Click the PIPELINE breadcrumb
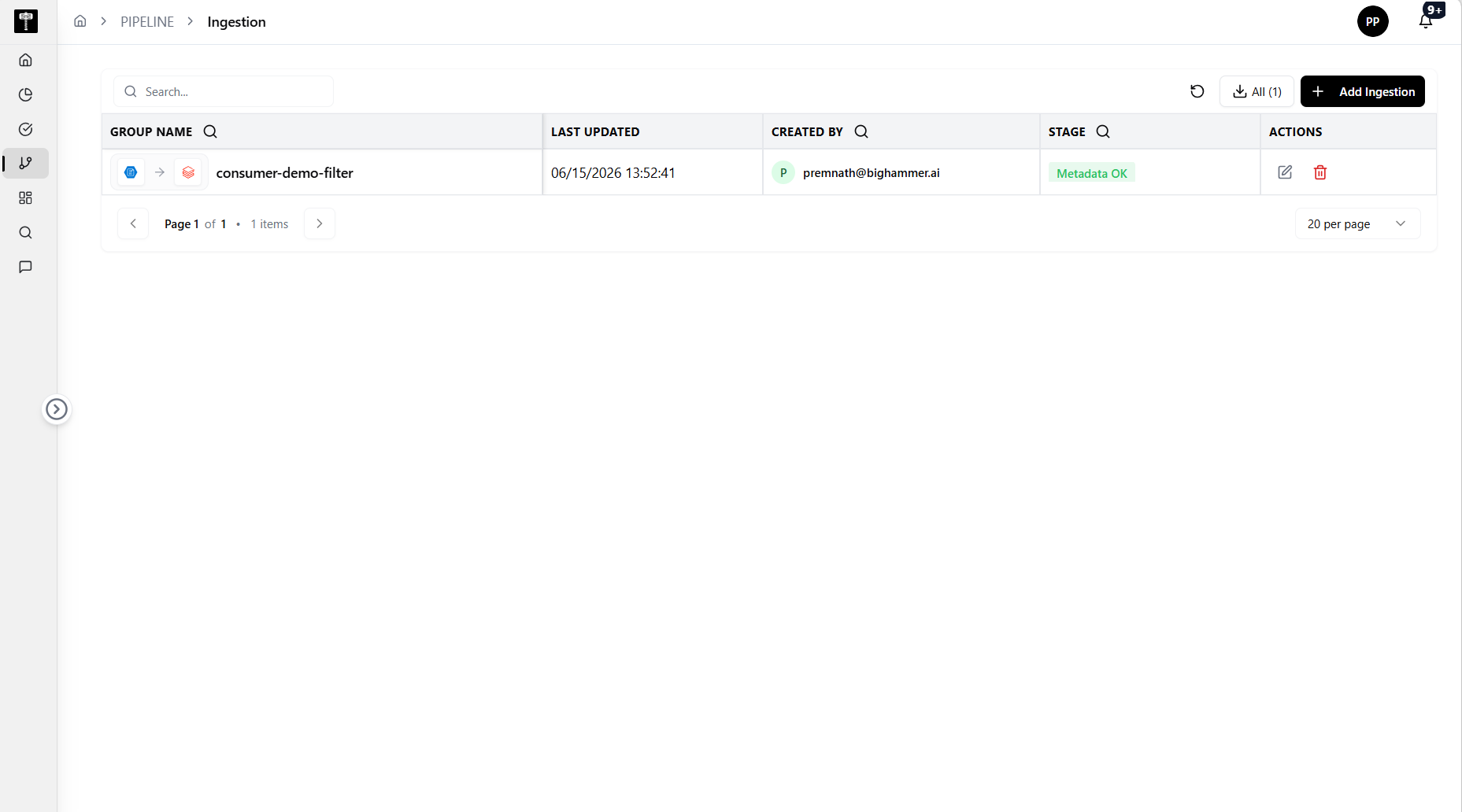Image resolution: width=1462 pixels, height=812 pixels. point(147,22)
